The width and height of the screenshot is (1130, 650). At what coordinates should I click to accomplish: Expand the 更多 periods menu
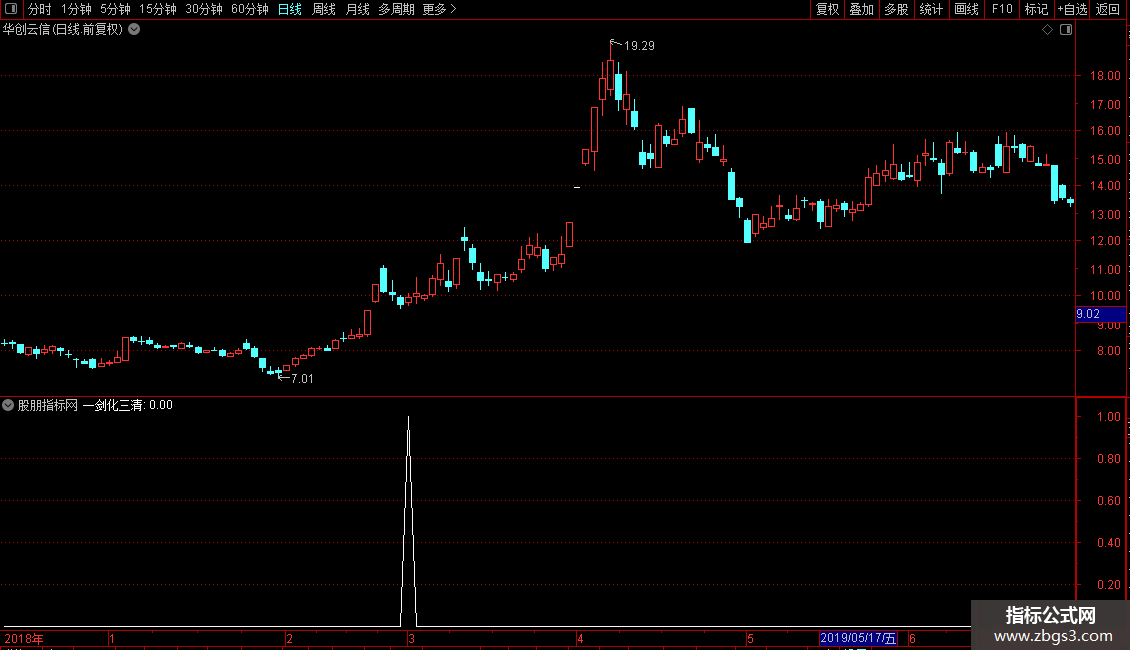point(440,9)
